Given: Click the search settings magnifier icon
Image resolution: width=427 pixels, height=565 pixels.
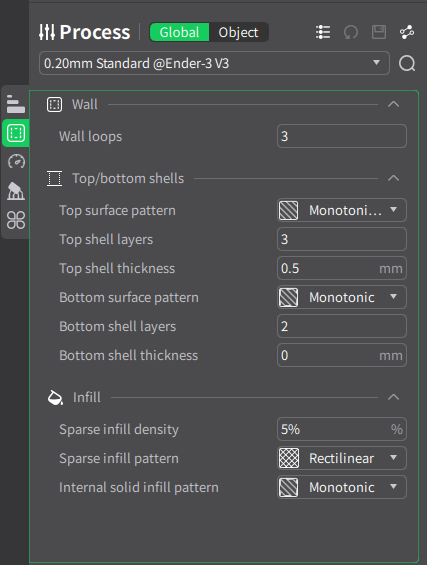Looking at the screenshot, I should click(x=407, y=63).
